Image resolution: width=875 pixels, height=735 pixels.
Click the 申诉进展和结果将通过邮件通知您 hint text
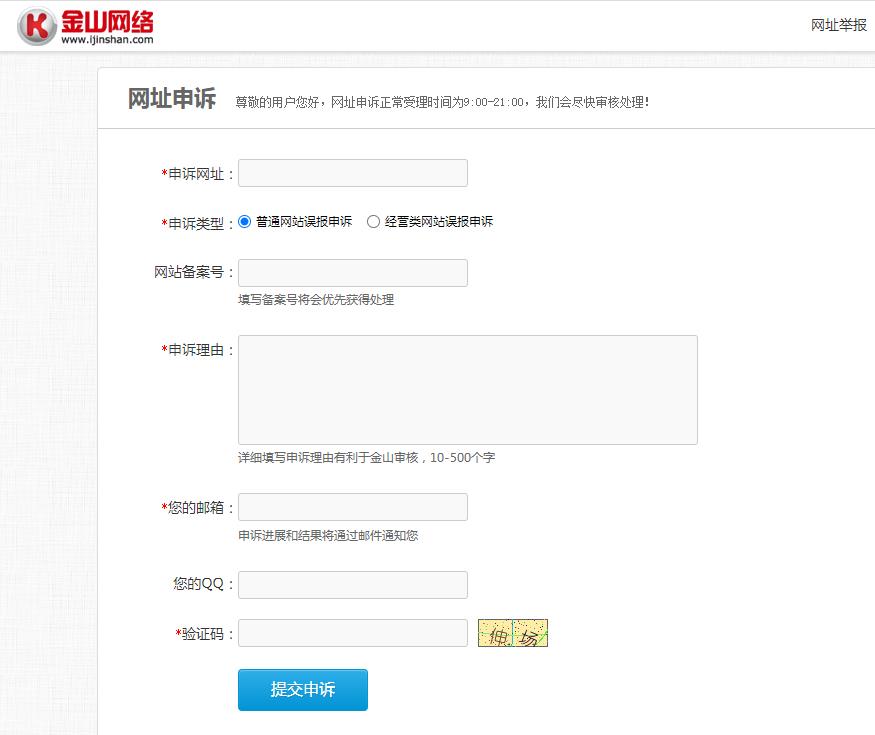[x=327, y=535]
